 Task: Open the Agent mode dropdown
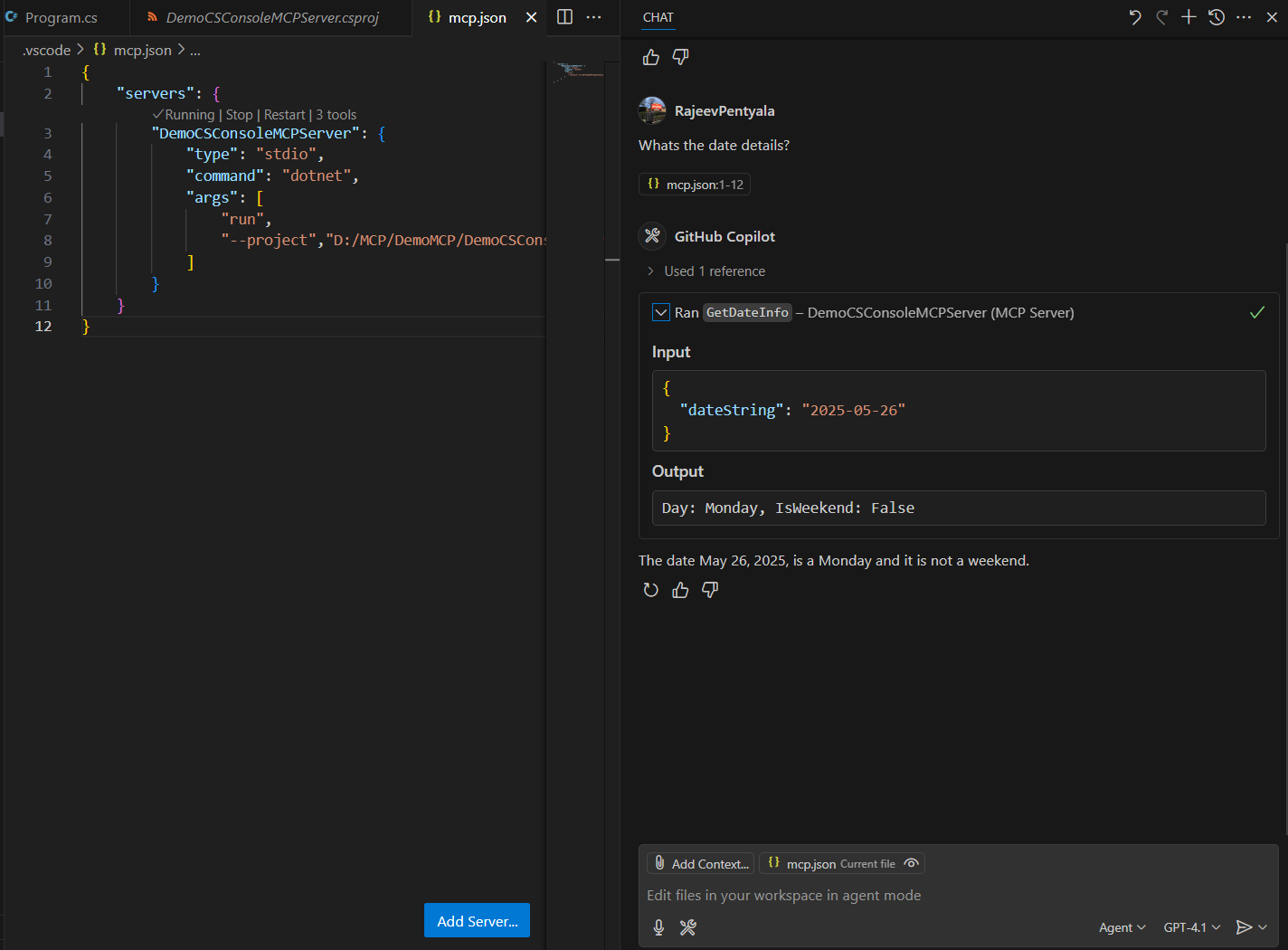pos(1122,927)
